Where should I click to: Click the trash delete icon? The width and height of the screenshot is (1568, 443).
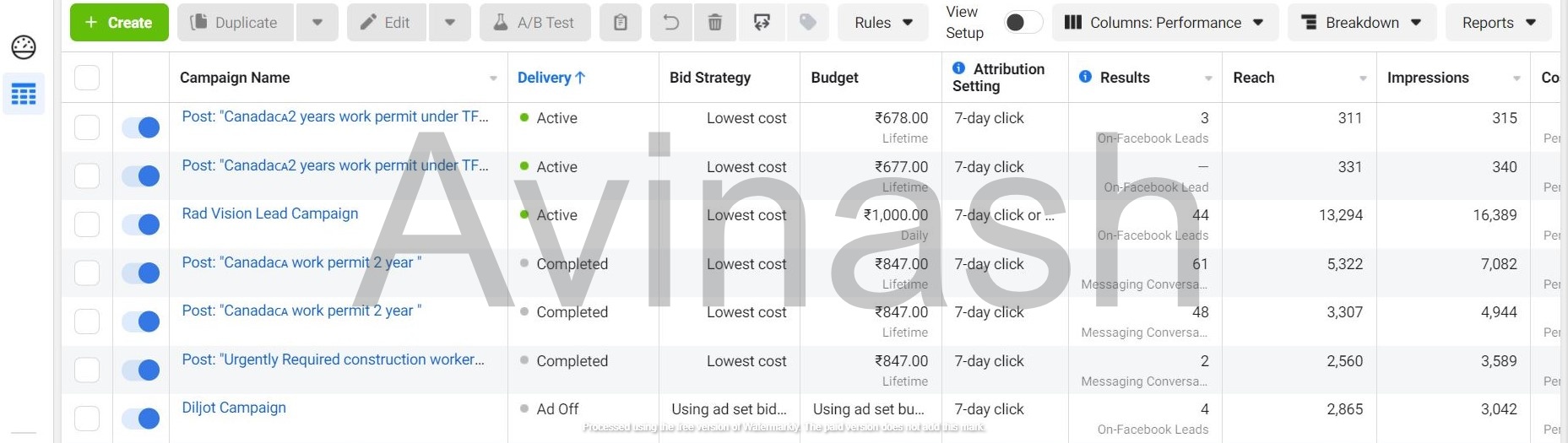point(714,23)
